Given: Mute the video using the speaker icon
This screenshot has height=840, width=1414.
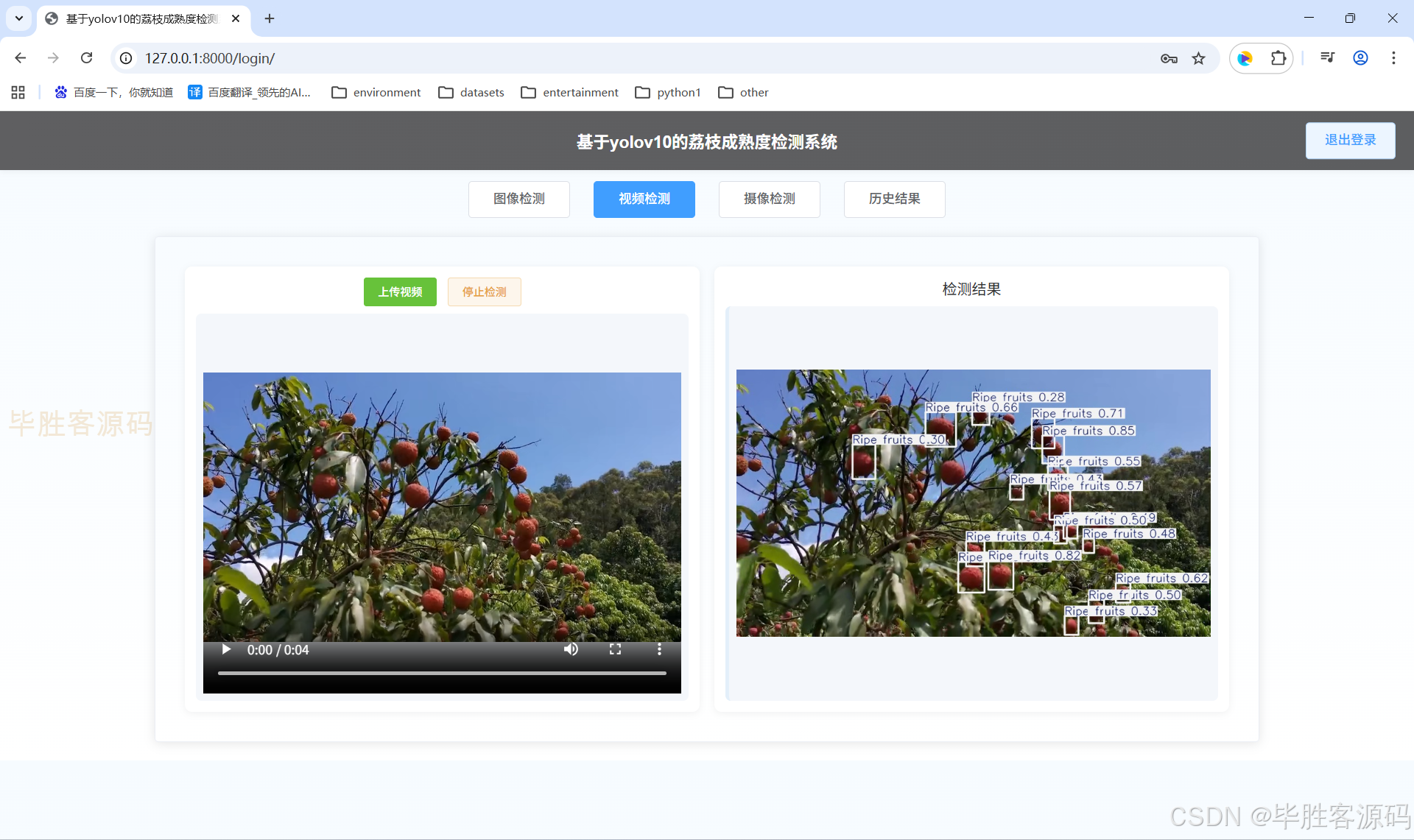Looking at the screenshot, I should point(571,649).
